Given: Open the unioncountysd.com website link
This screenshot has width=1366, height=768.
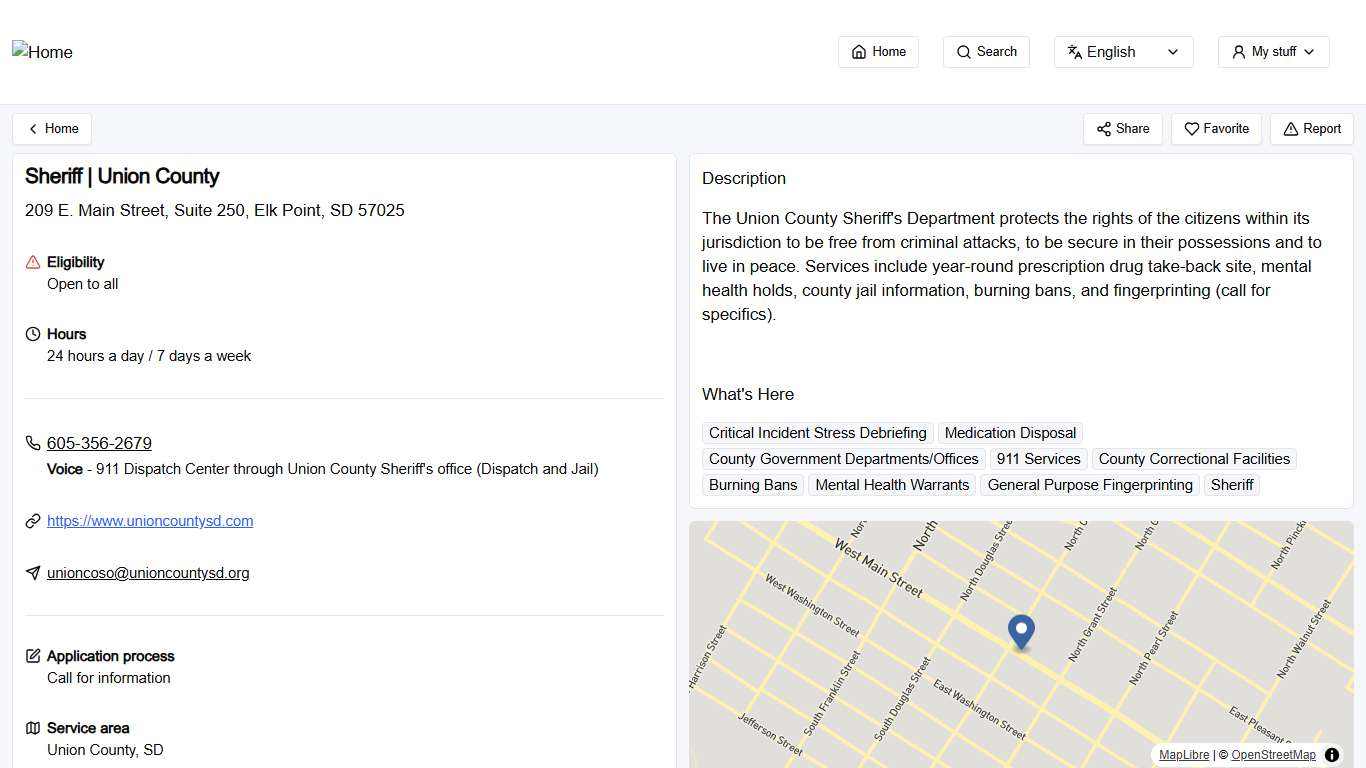Looking at the screenshot, I should pyautogui.click(x=150, y=521).
